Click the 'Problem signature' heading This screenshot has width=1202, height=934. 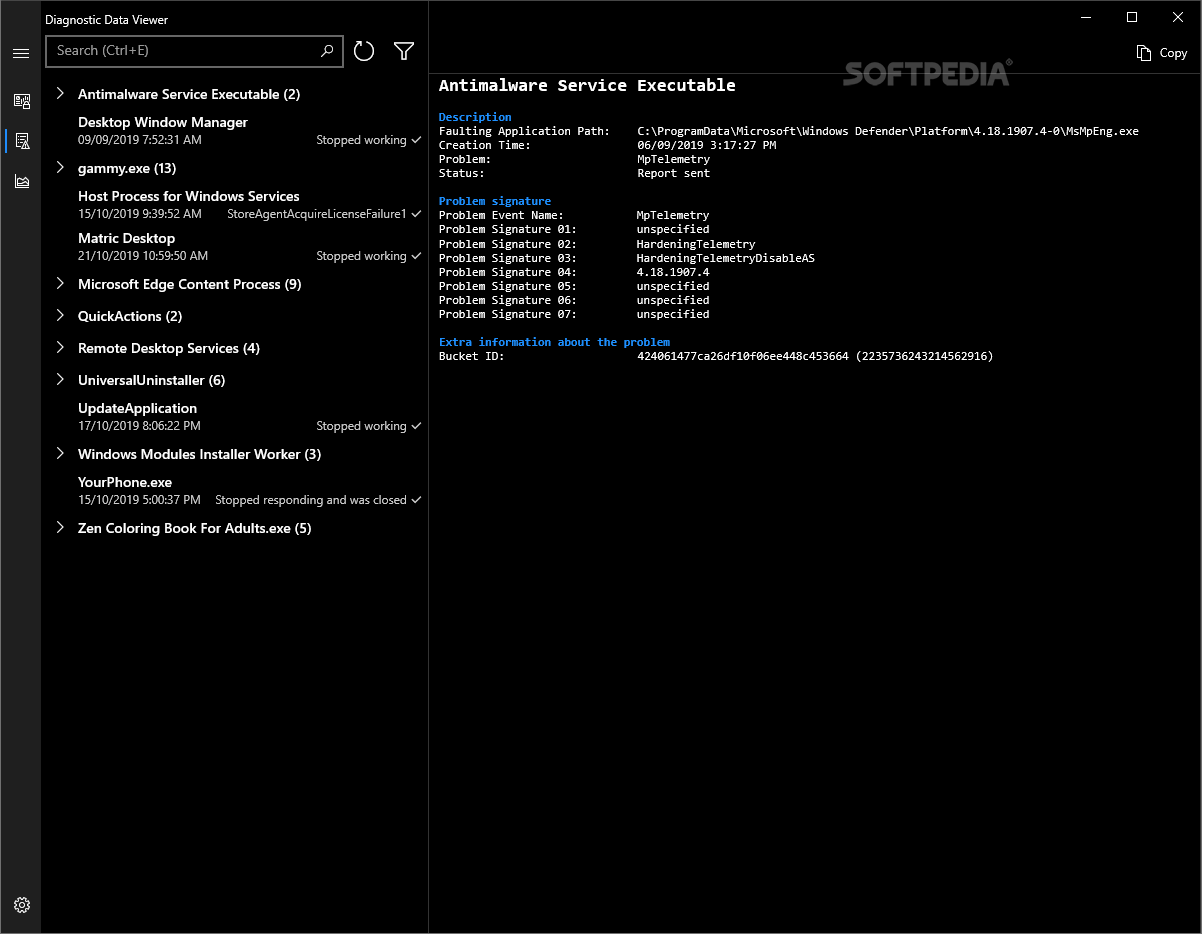tap(495, 201)
